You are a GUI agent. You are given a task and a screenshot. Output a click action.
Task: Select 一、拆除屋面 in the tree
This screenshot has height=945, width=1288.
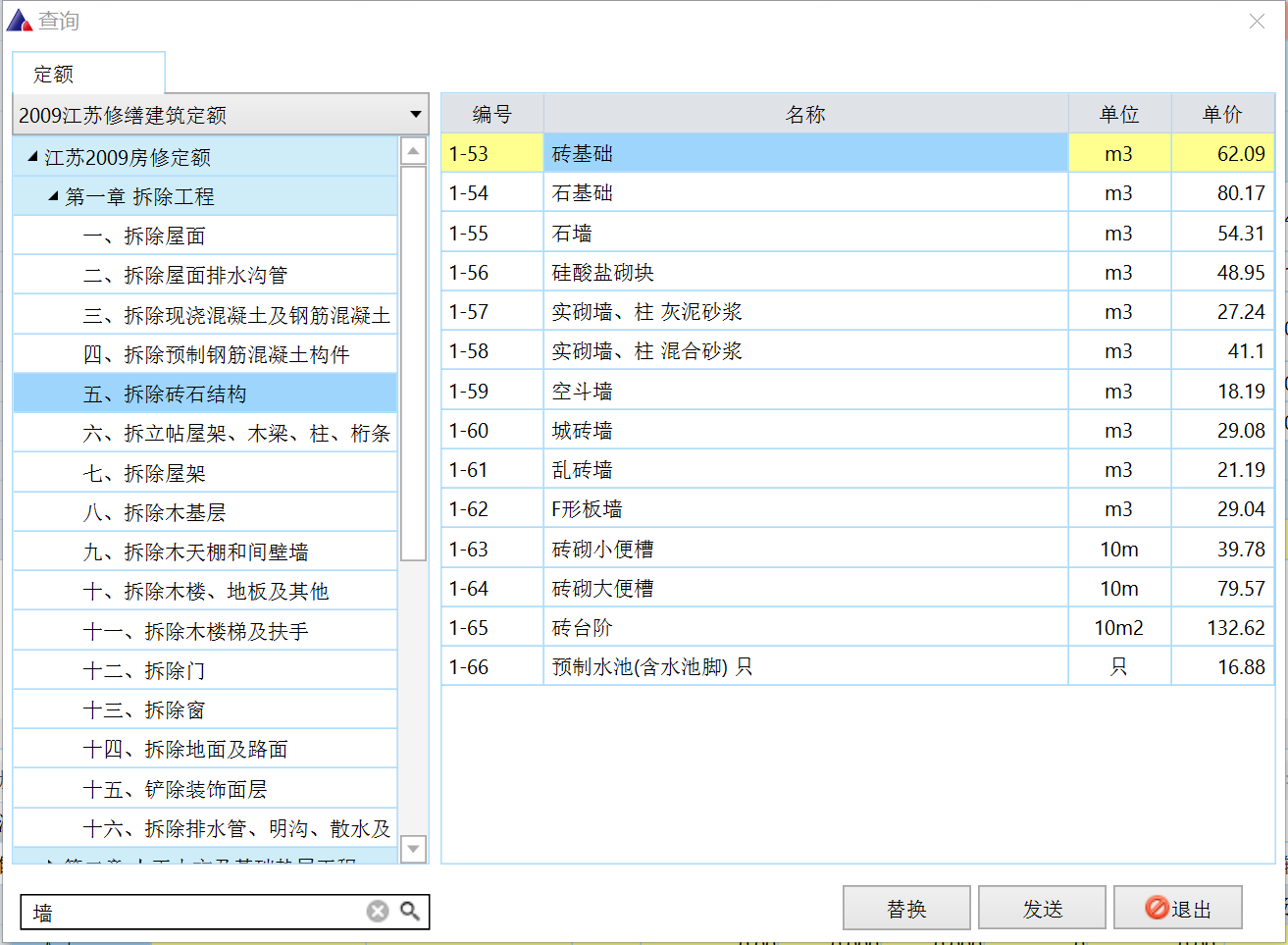click(x=205, y=236)
